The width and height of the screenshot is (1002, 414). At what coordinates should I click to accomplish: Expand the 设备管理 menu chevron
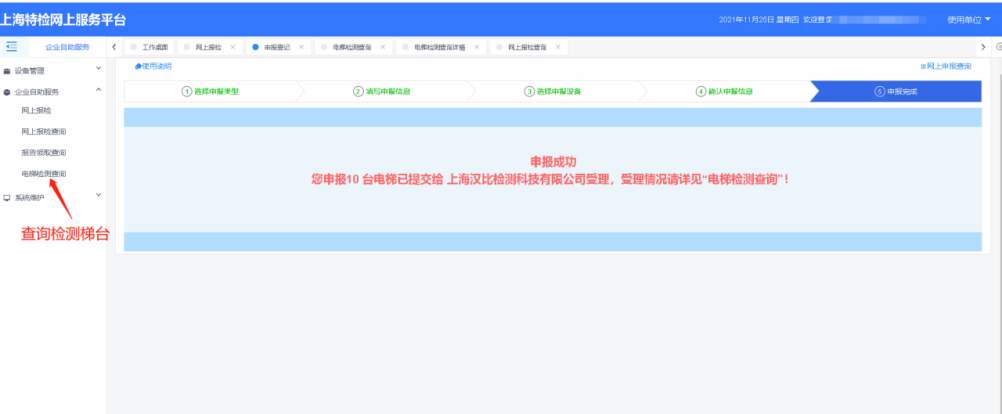pos(98,68)
